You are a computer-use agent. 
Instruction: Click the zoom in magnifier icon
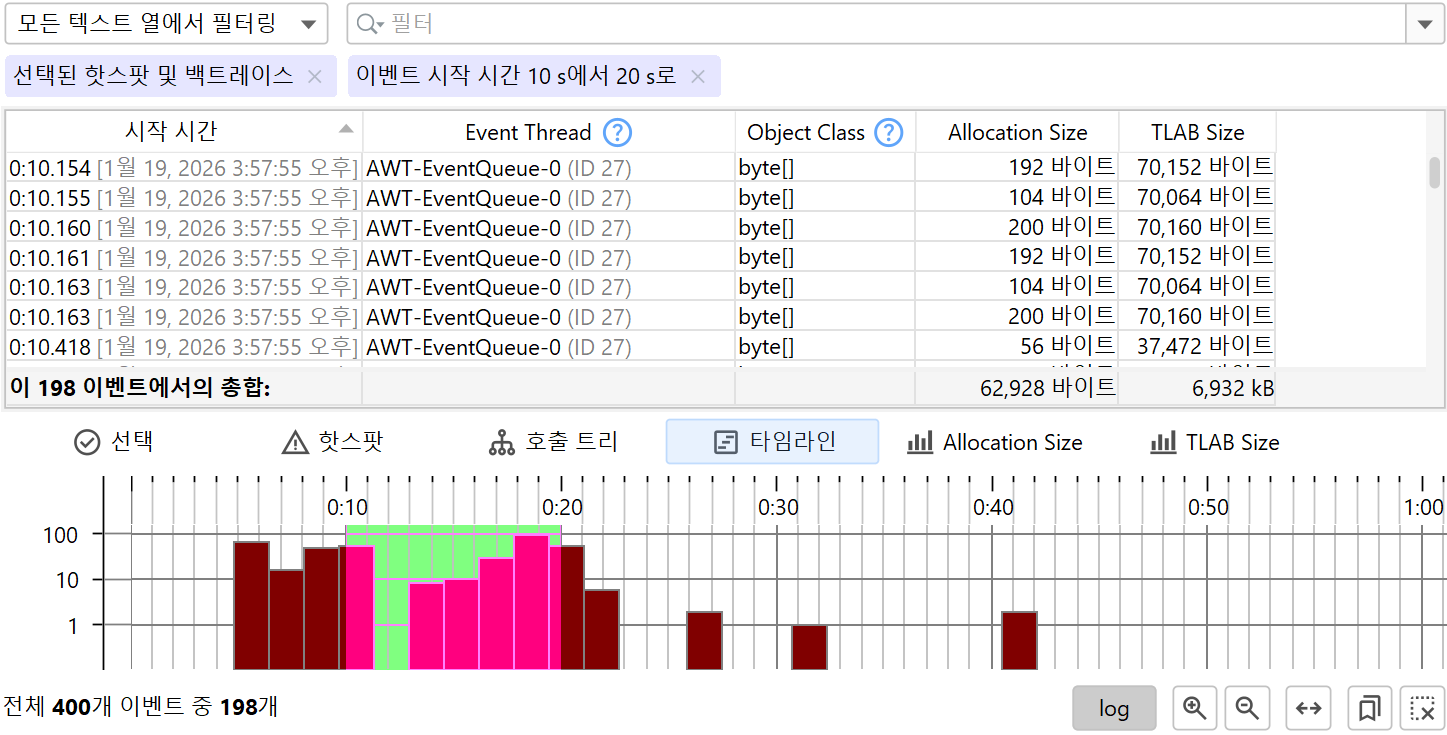(x=1194, y=708)
